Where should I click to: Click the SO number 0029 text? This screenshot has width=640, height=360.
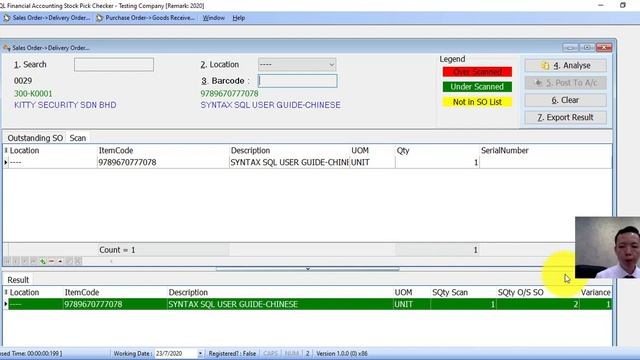23,81
